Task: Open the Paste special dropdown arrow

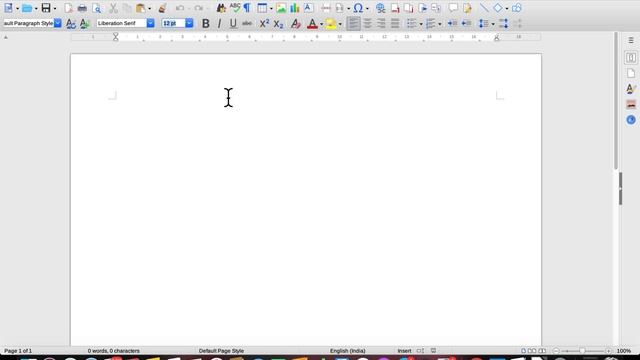Action: point(149,9)
